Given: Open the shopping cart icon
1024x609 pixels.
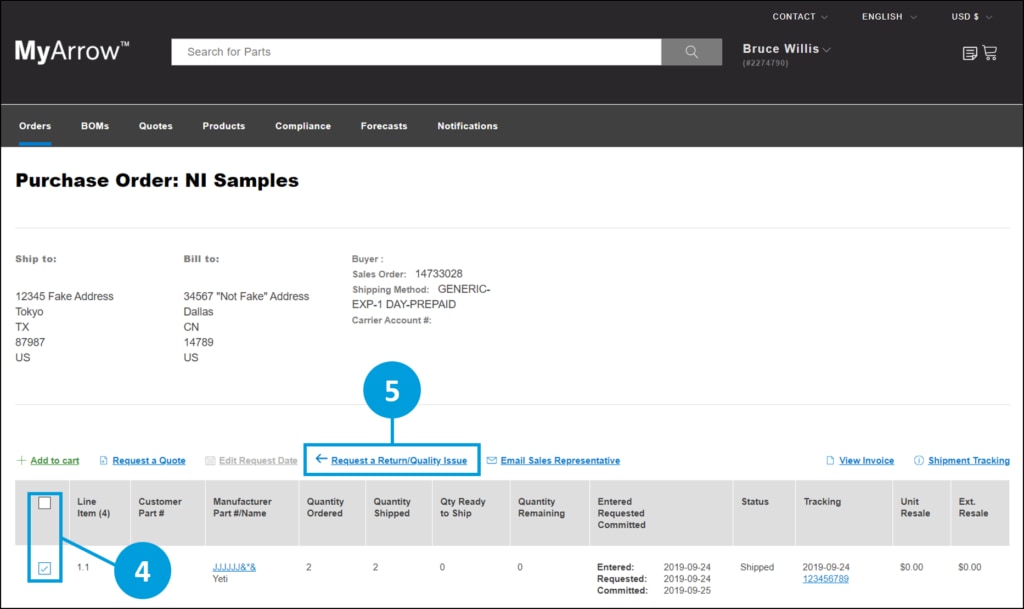Looking at the screenshot, I should 992,52.
